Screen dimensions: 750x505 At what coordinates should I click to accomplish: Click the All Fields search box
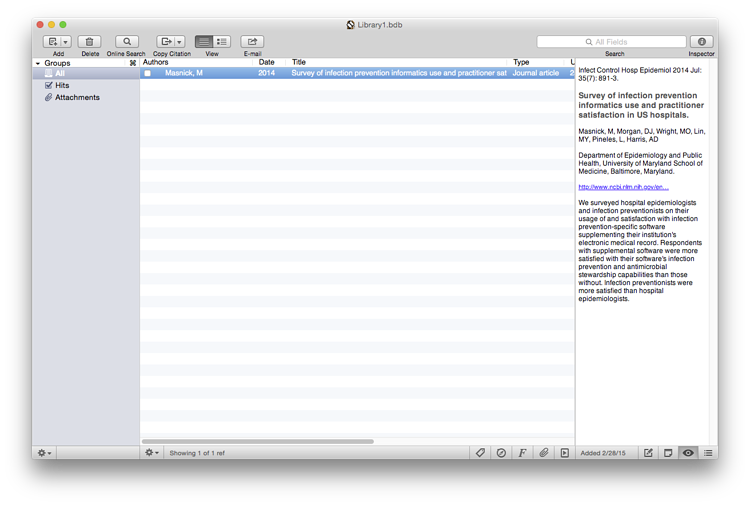coord(612,42)
